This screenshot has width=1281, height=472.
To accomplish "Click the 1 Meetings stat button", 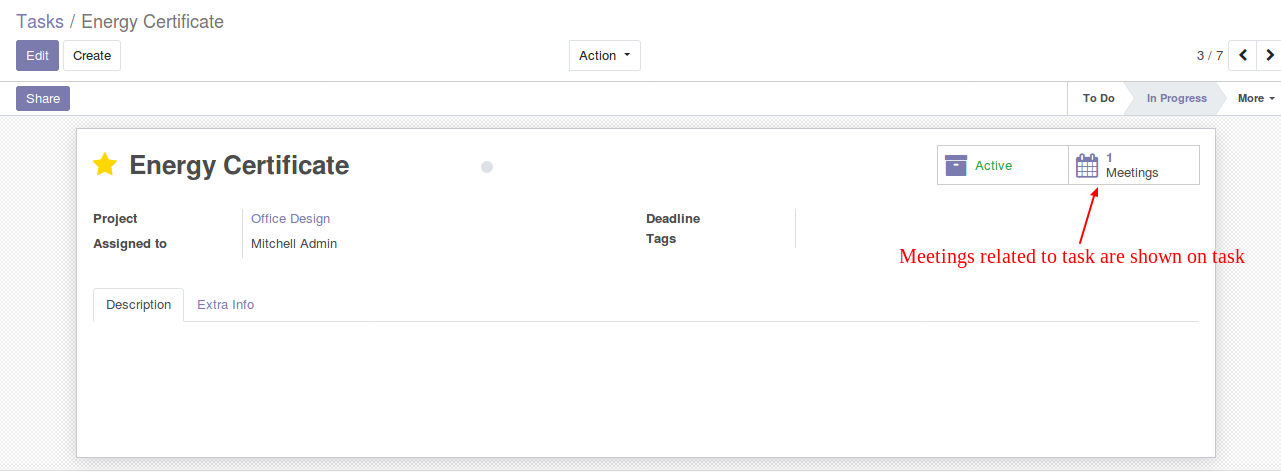I will 1134,166.
